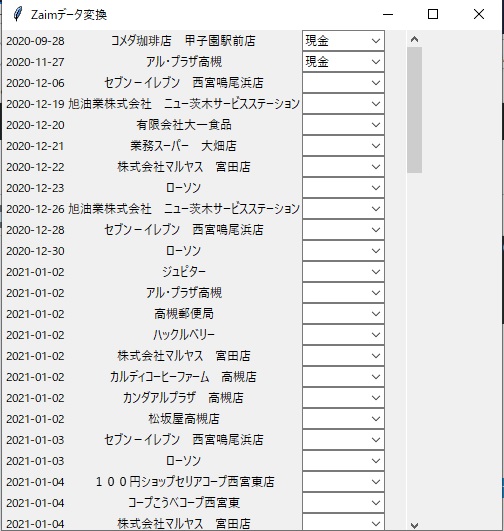The height and width of the screenshot is (531, 504).
Task: Minimize the Zaimデータ変換 window
Action: point(388,14)
